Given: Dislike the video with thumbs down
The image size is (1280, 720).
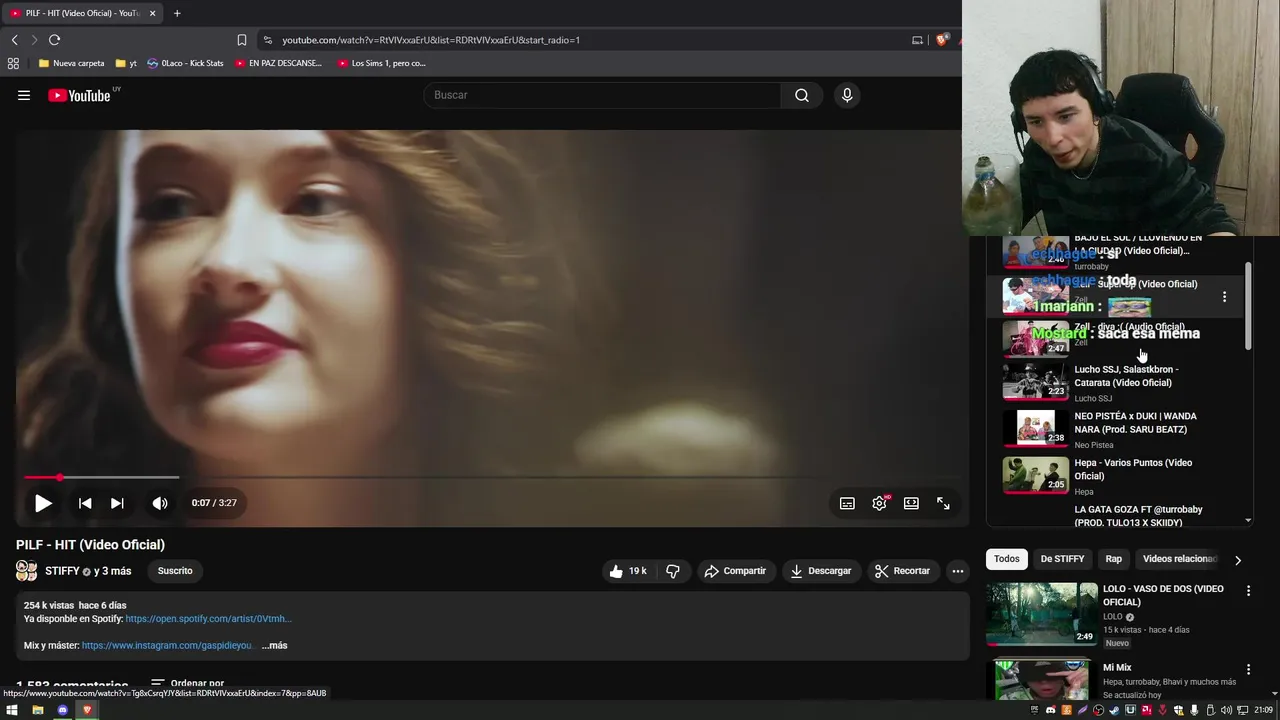Looking at the screenshot, I should [x=673, y=571].
